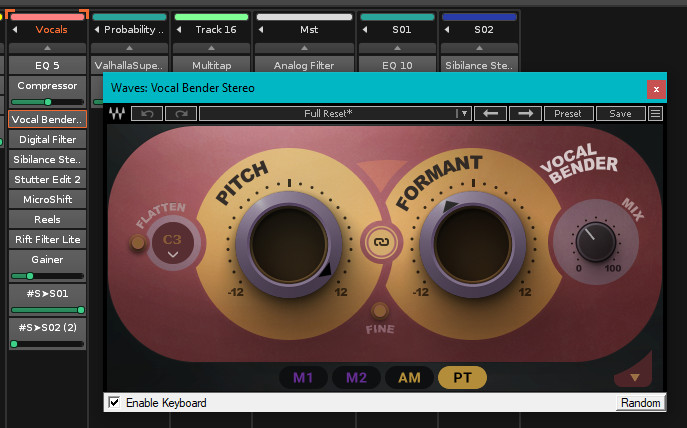
Task: Click the Save button
Action: (x=620, y=113)
